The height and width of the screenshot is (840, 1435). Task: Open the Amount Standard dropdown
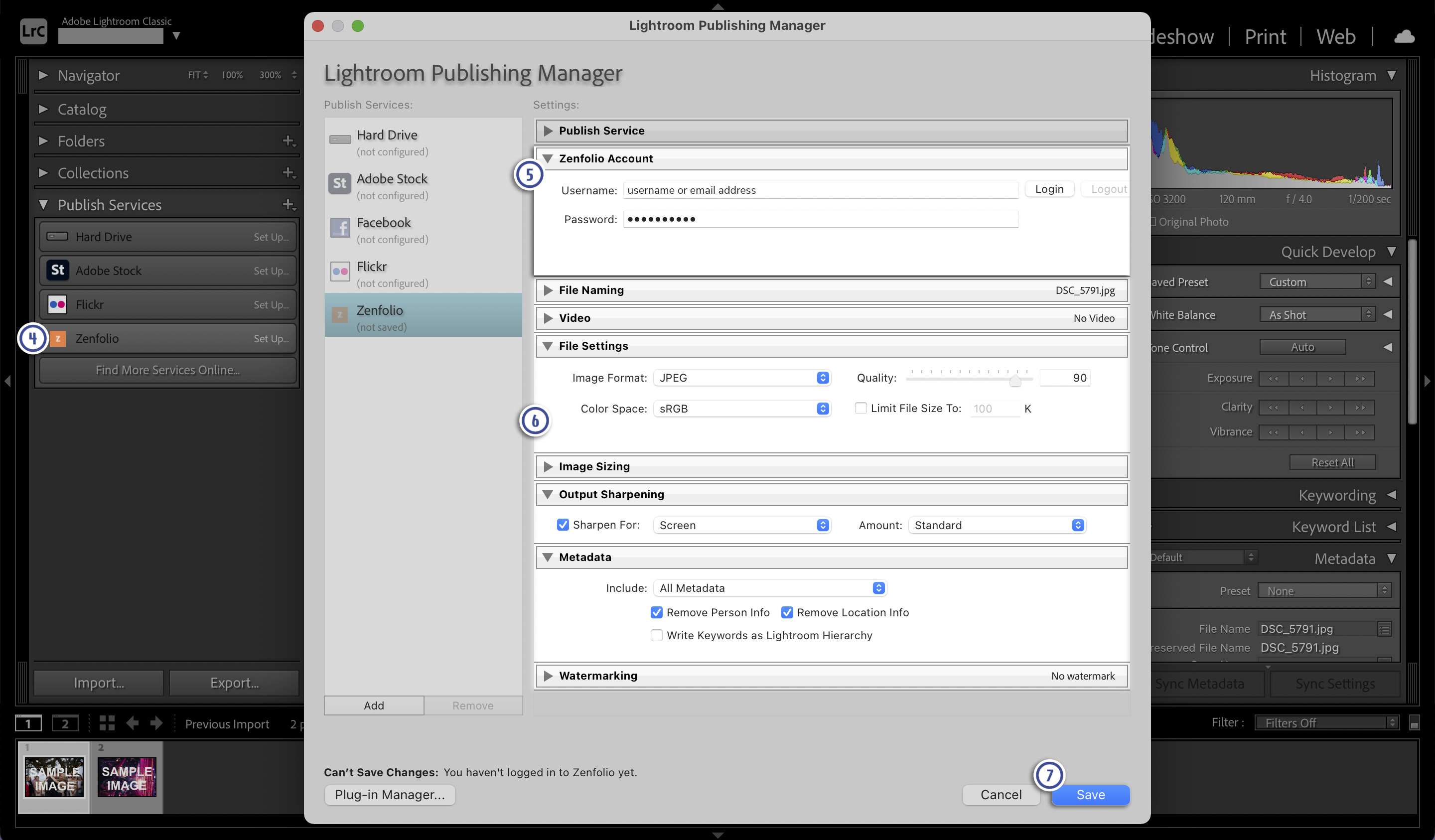[x=997, y=525]
